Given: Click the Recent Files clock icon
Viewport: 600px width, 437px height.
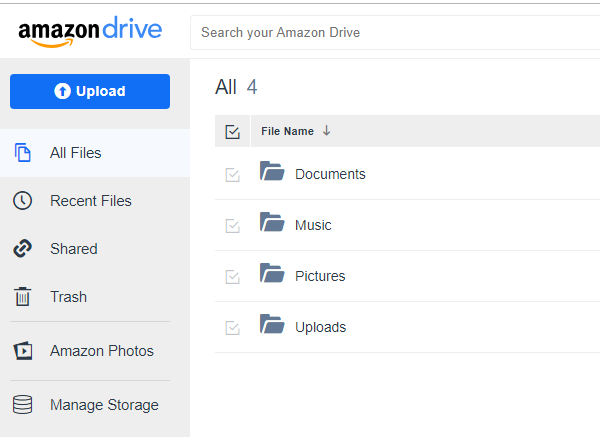Looking at the screenshot, I should point(22,201).
